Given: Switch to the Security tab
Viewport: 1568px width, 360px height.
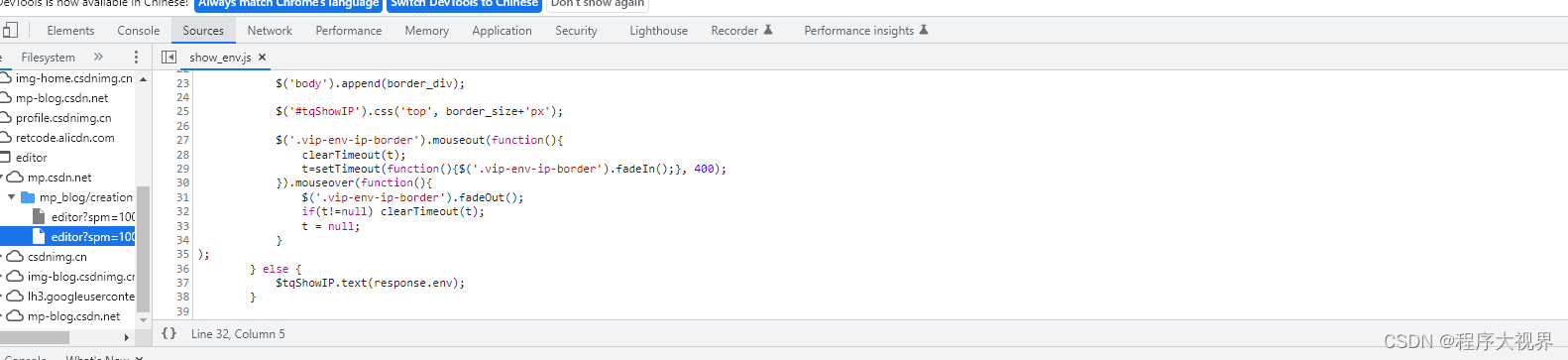Looking at the screenshot, I should pos(576,31).
